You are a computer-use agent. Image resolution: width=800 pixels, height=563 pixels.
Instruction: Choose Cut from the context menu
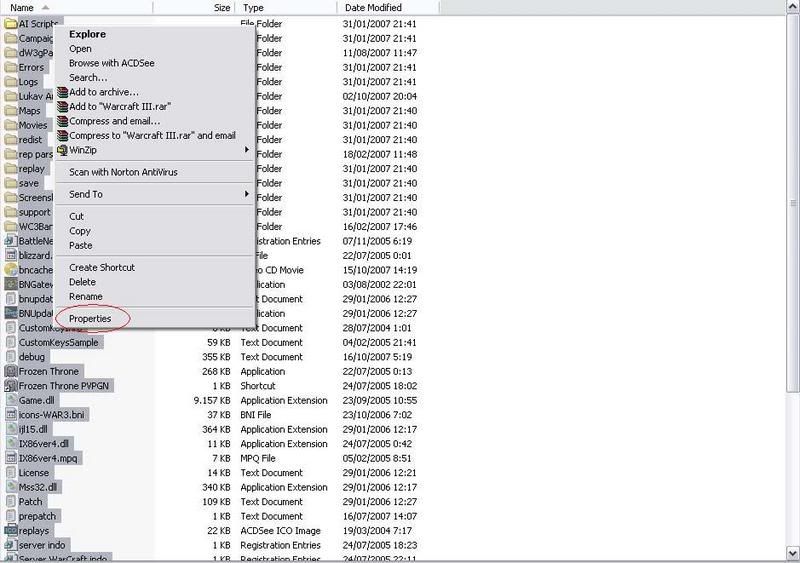point(76,216)
